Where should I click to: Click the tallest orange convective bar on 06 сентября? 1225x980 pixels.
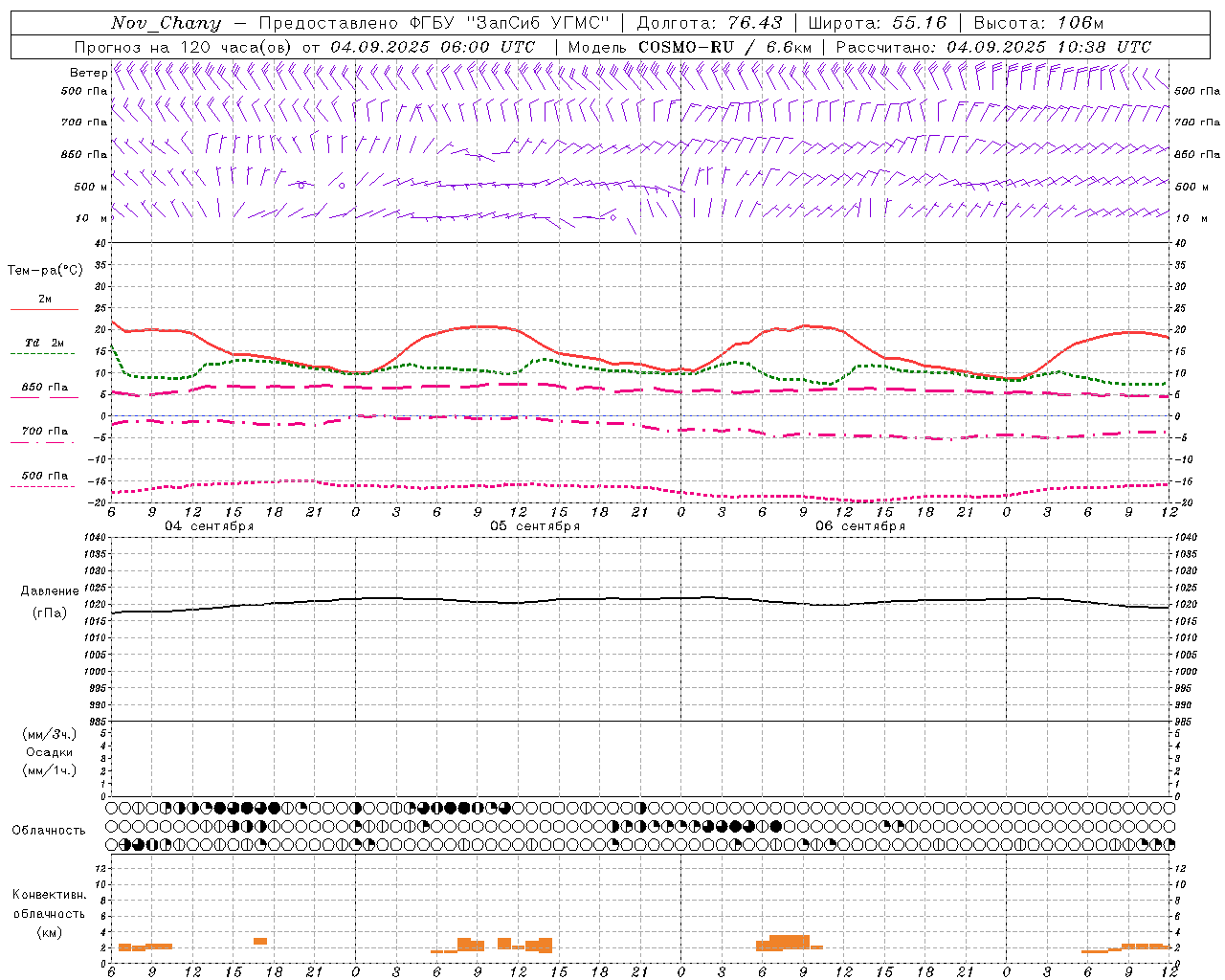(790, 942)
